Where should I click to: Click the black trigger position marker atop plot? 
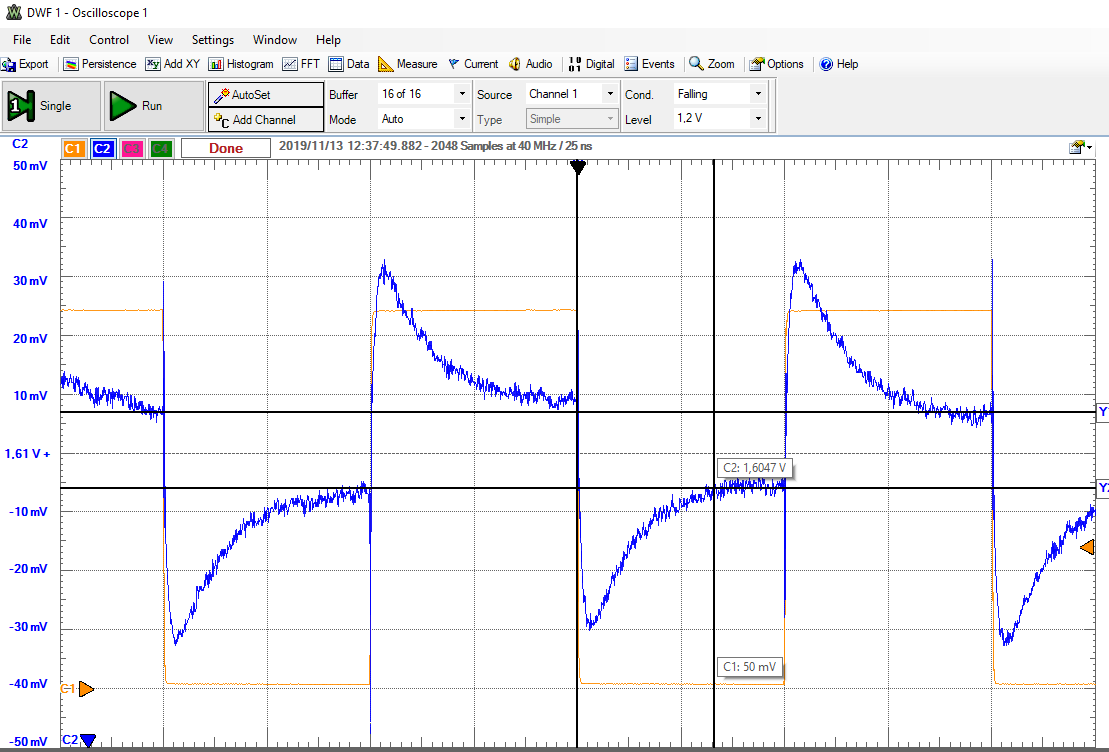(x=576, y=168)
